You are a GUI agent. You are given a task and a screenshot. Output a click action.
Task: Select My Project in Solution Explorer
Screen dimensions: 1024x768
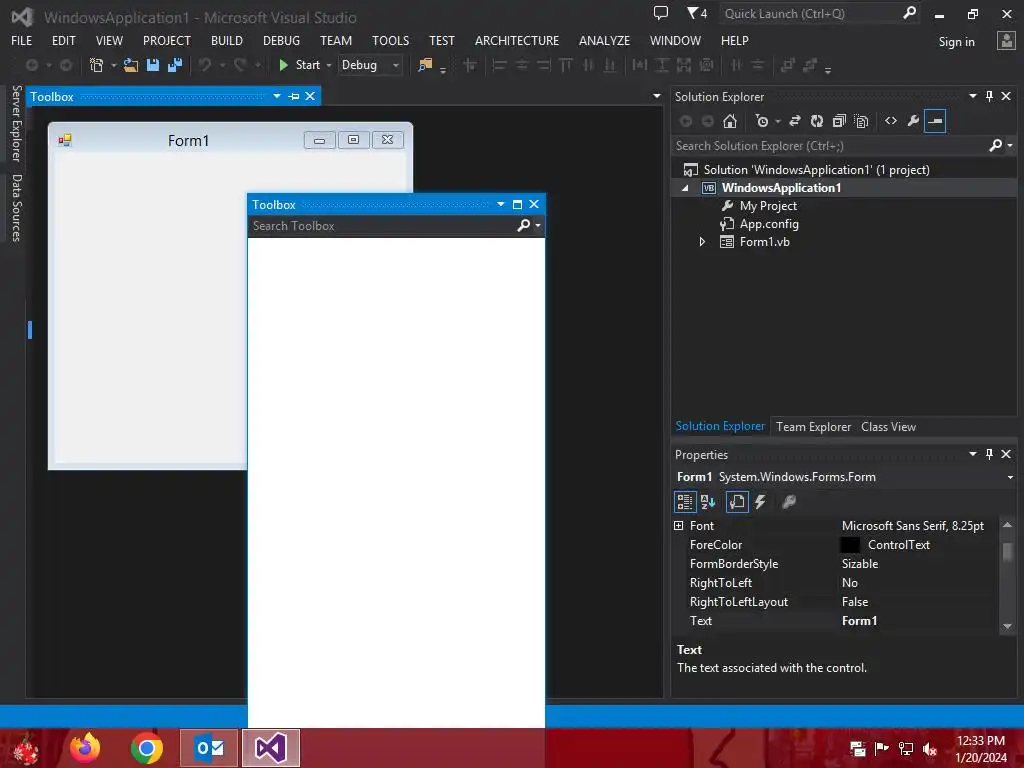coord(768,206)
